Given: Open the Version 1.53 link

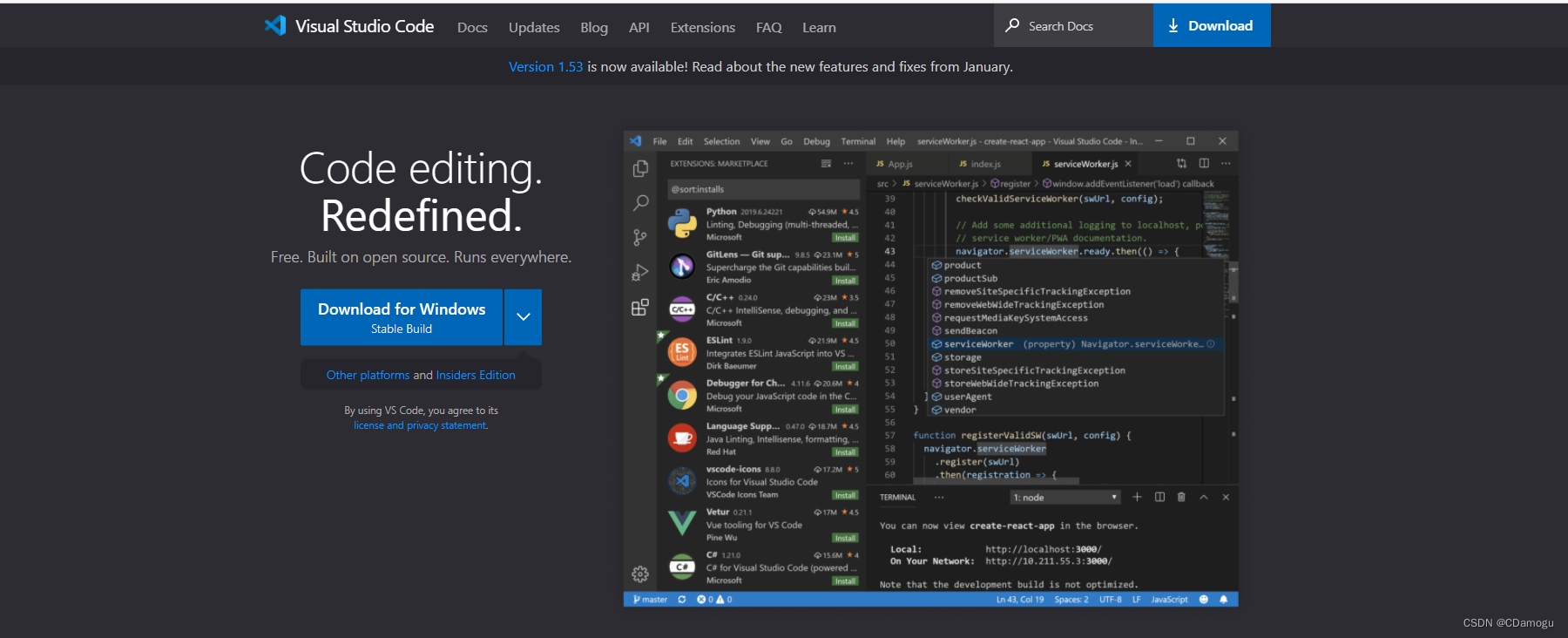Looking at the screenshot, I should (x=545, y=66).
